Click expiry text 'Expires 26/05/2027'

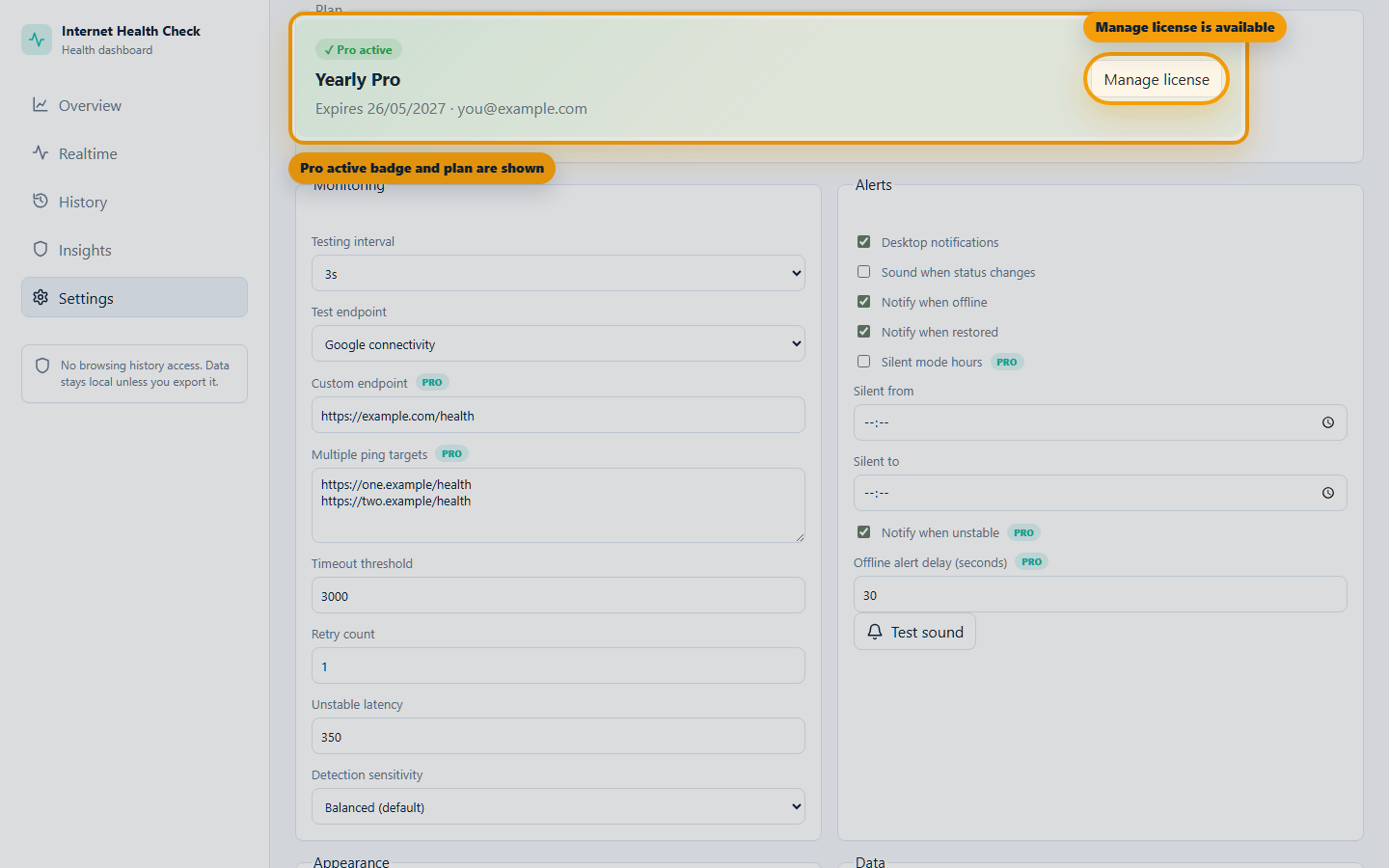[380, 109]
